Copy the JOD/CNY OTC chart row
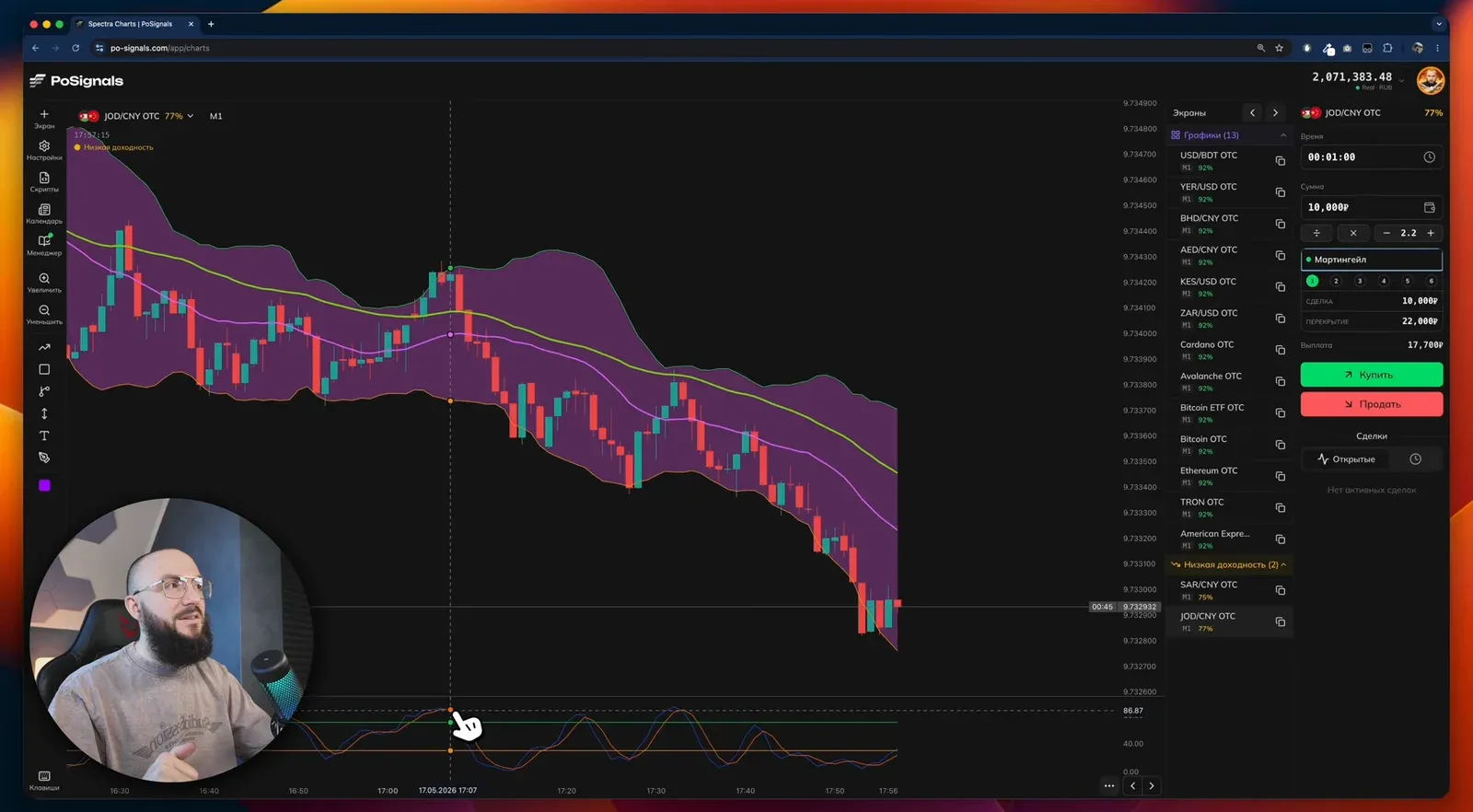1473x812 pixels. click(1280, 622)
